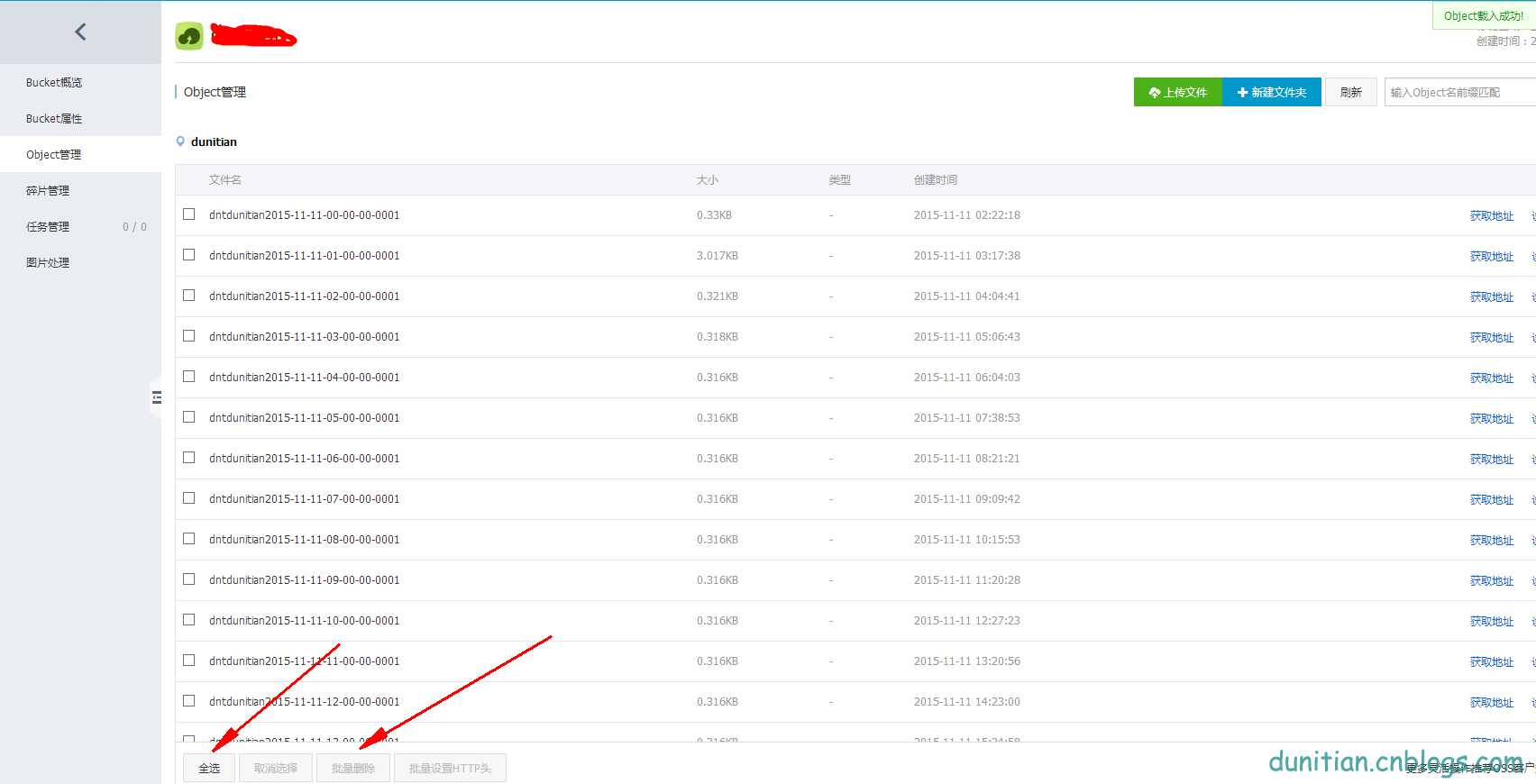This screenshot has width=1536, height=784.
Task: Click the 0.318KB size value
Action: point(718,337)
